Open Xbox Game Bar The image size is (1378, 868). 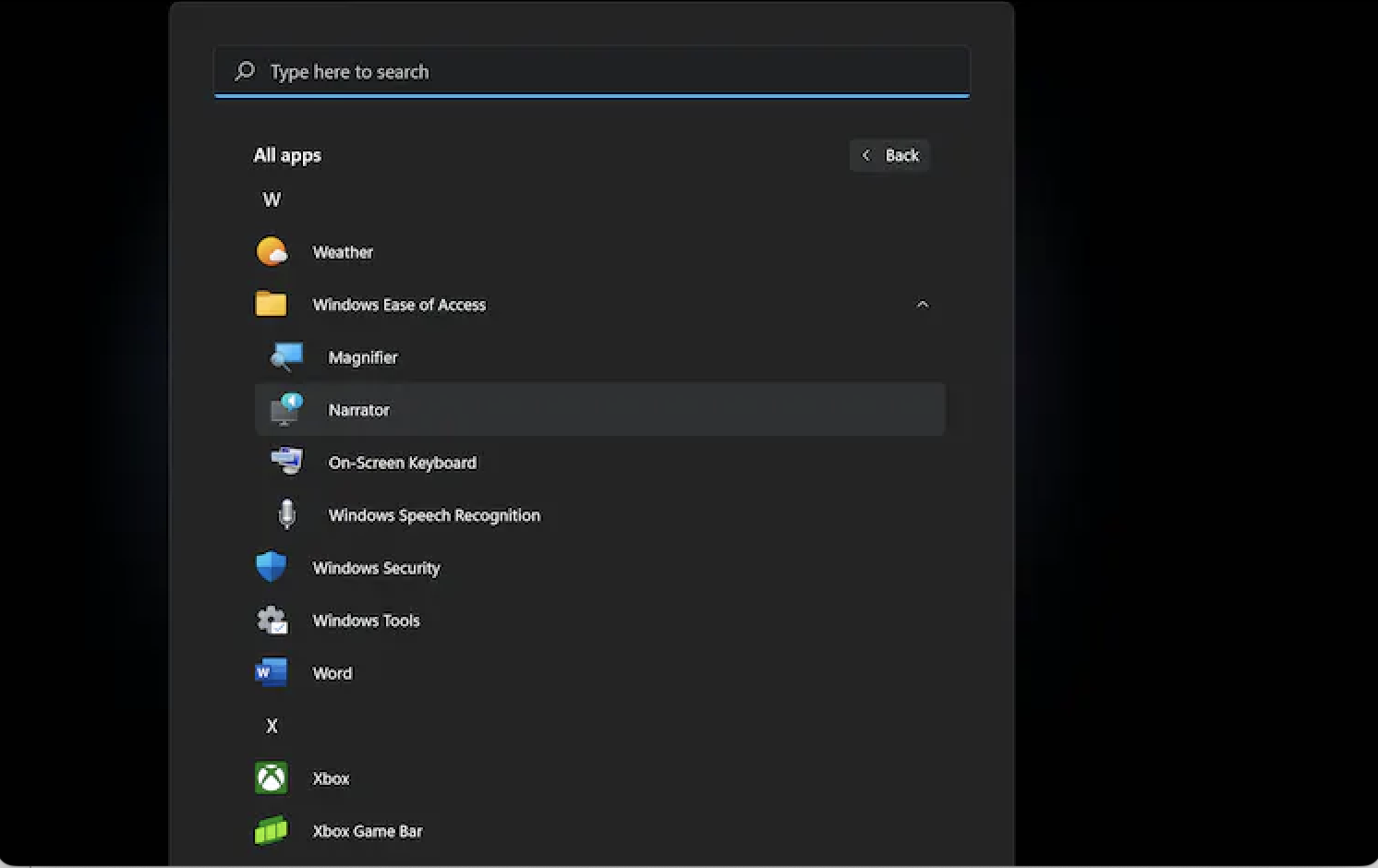[367, 830]
